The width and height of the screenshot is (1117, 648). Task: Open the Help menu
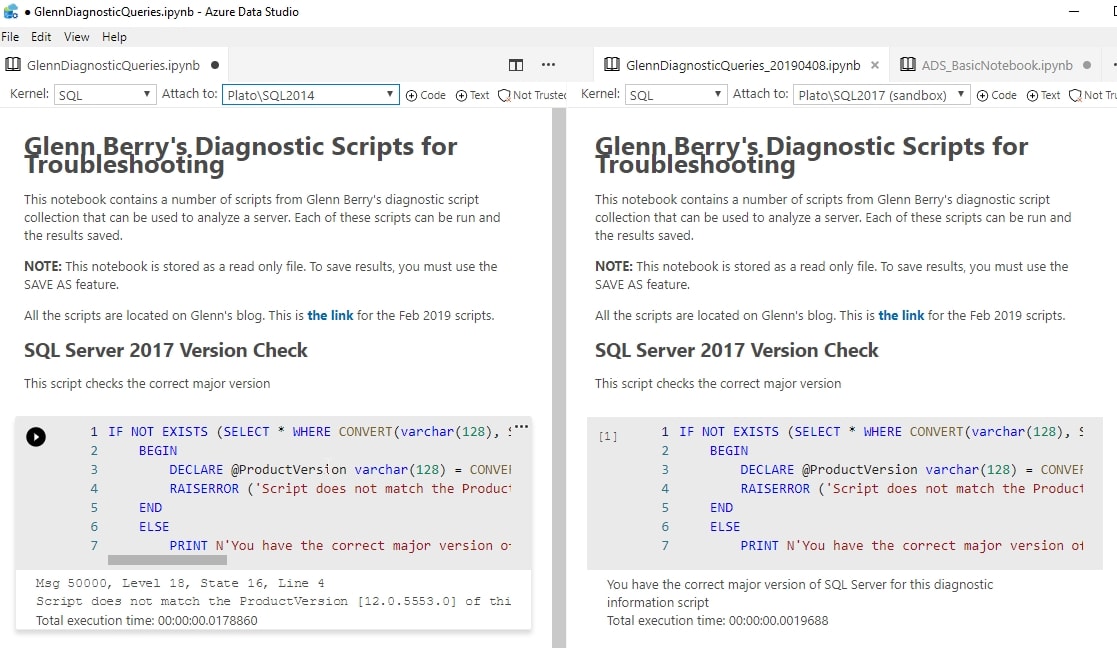click(x=114, y=37)
